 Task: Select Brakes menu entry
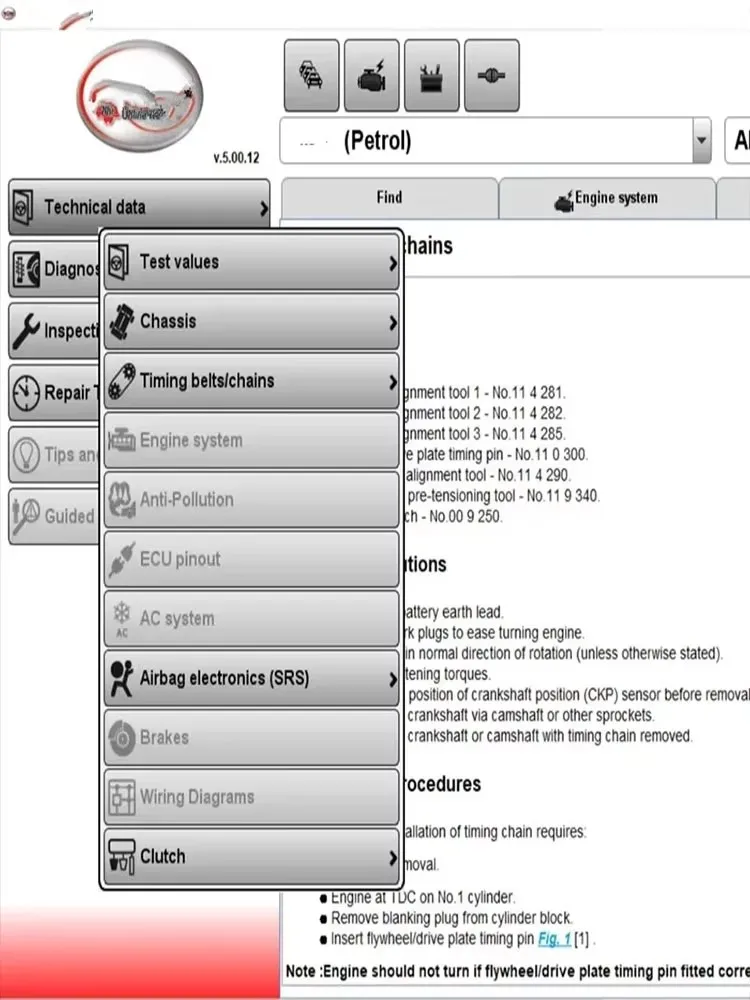pyautogui.click(x=252, y=738)
